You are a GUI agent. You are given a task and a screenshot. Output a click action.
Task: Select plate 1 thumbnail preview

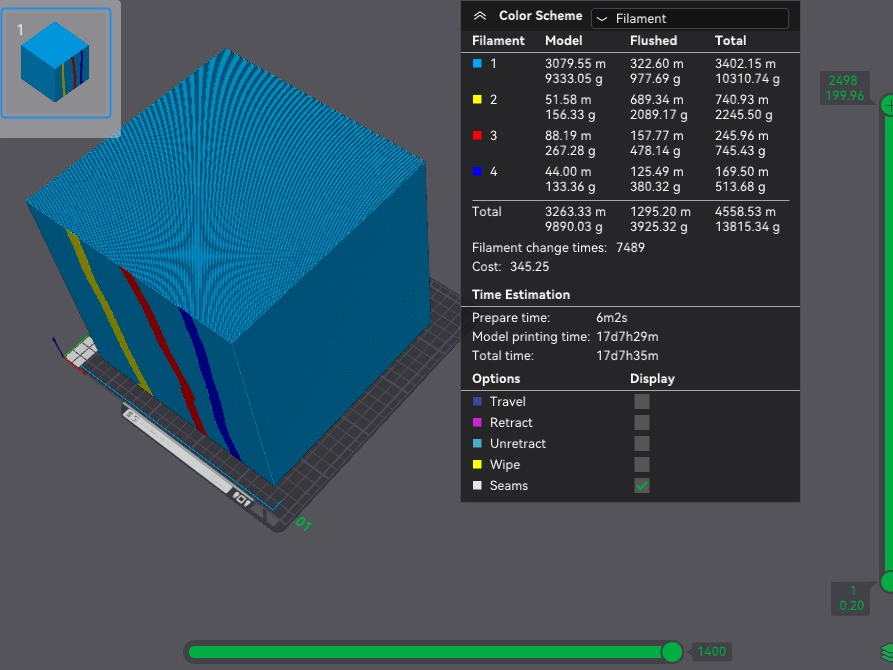(x=56, y=63)
